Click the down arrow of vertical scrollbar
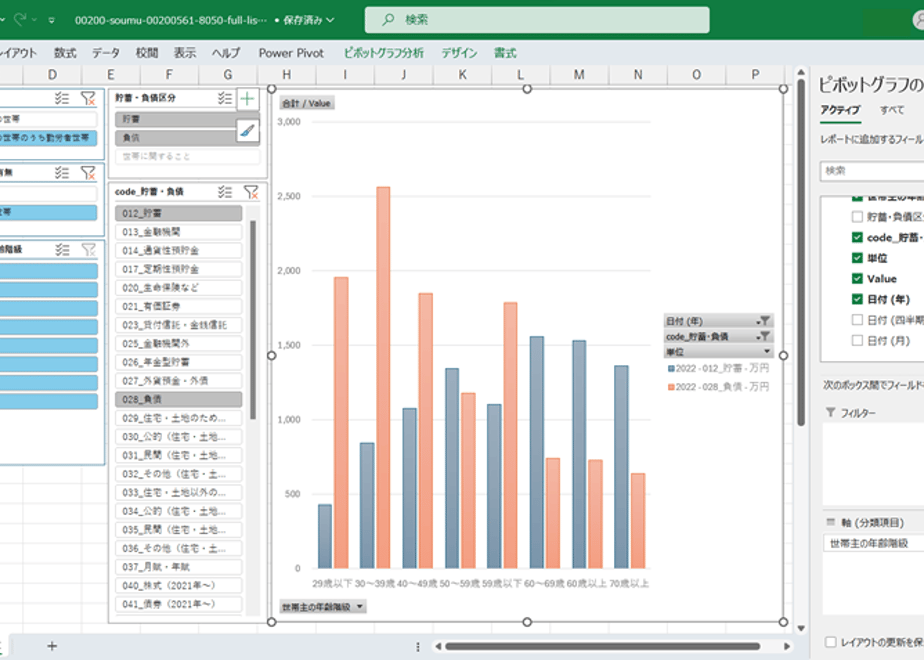The width and height of the screenshot is (924, 660). (801, 628)
